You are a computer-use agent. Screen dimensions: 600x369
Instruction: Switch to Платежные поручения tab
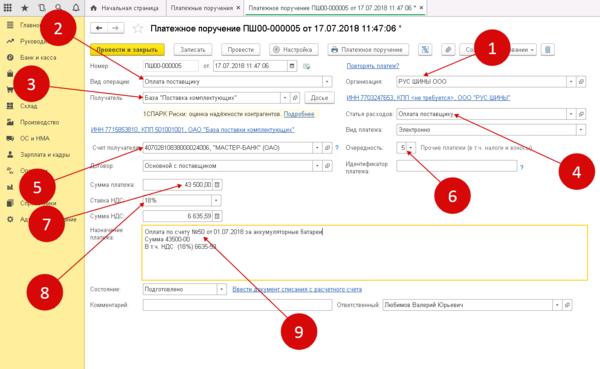tap(202, 8)
